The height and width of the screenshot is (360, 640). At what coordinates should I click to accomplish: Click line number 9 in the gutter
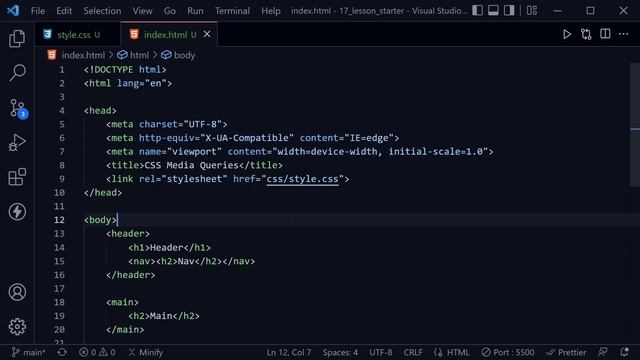click(62, 179)
